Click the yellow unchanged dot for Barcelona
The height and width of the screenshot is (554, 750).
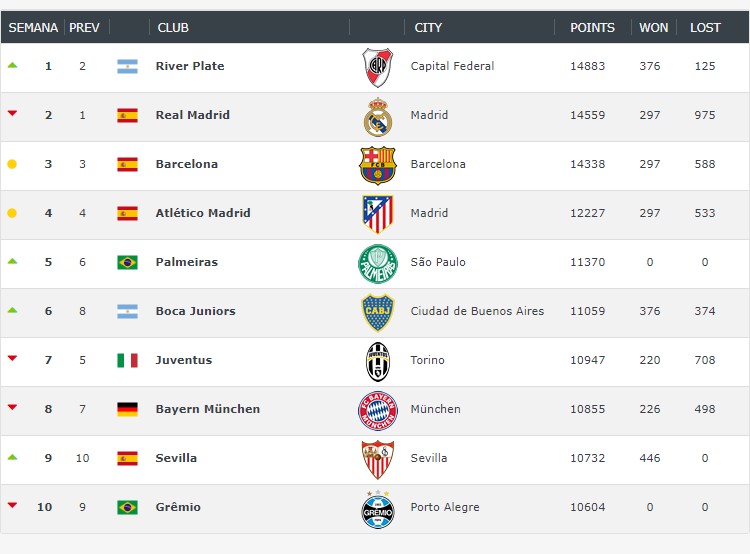(x=12, y=164)
